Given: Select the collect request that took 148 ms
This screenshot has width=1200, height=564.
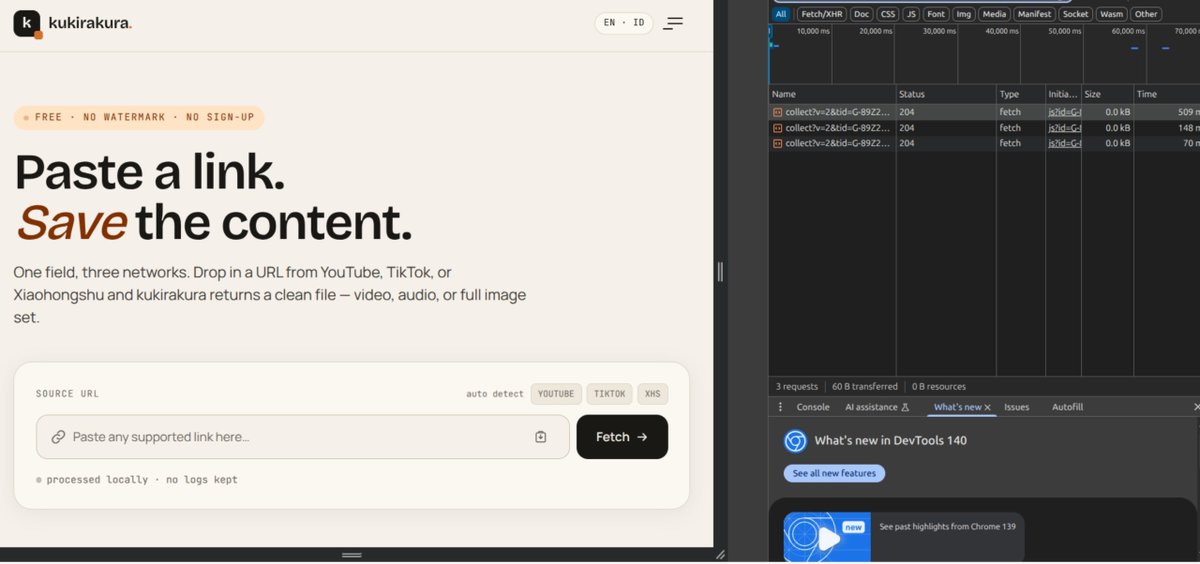Looking at the screenshot, I should coord(984,128).
